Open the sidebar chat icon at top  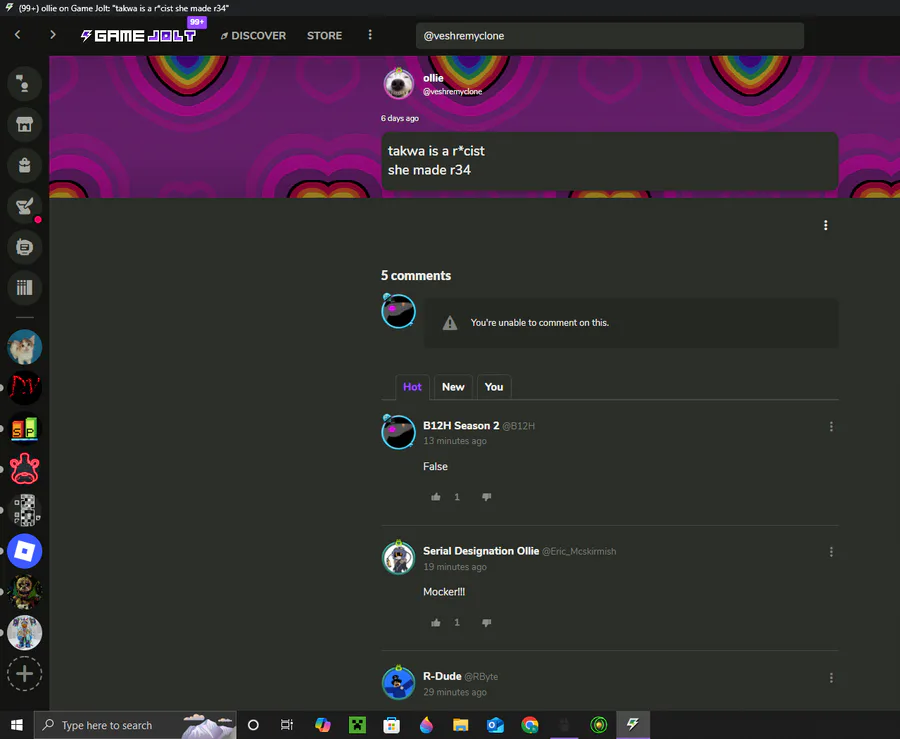click(x=24, y=84)
